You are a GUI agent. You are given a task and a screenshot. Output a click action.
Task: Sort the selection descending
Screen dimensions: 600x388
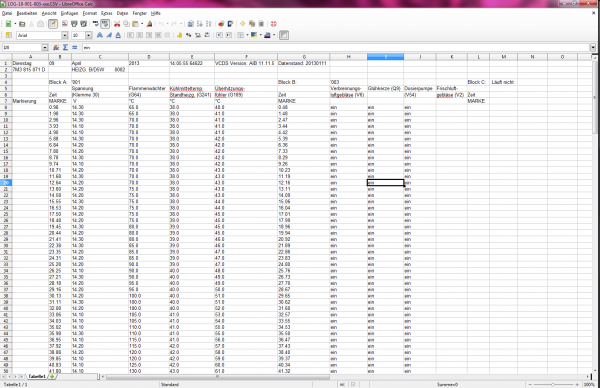click(209, 24)
